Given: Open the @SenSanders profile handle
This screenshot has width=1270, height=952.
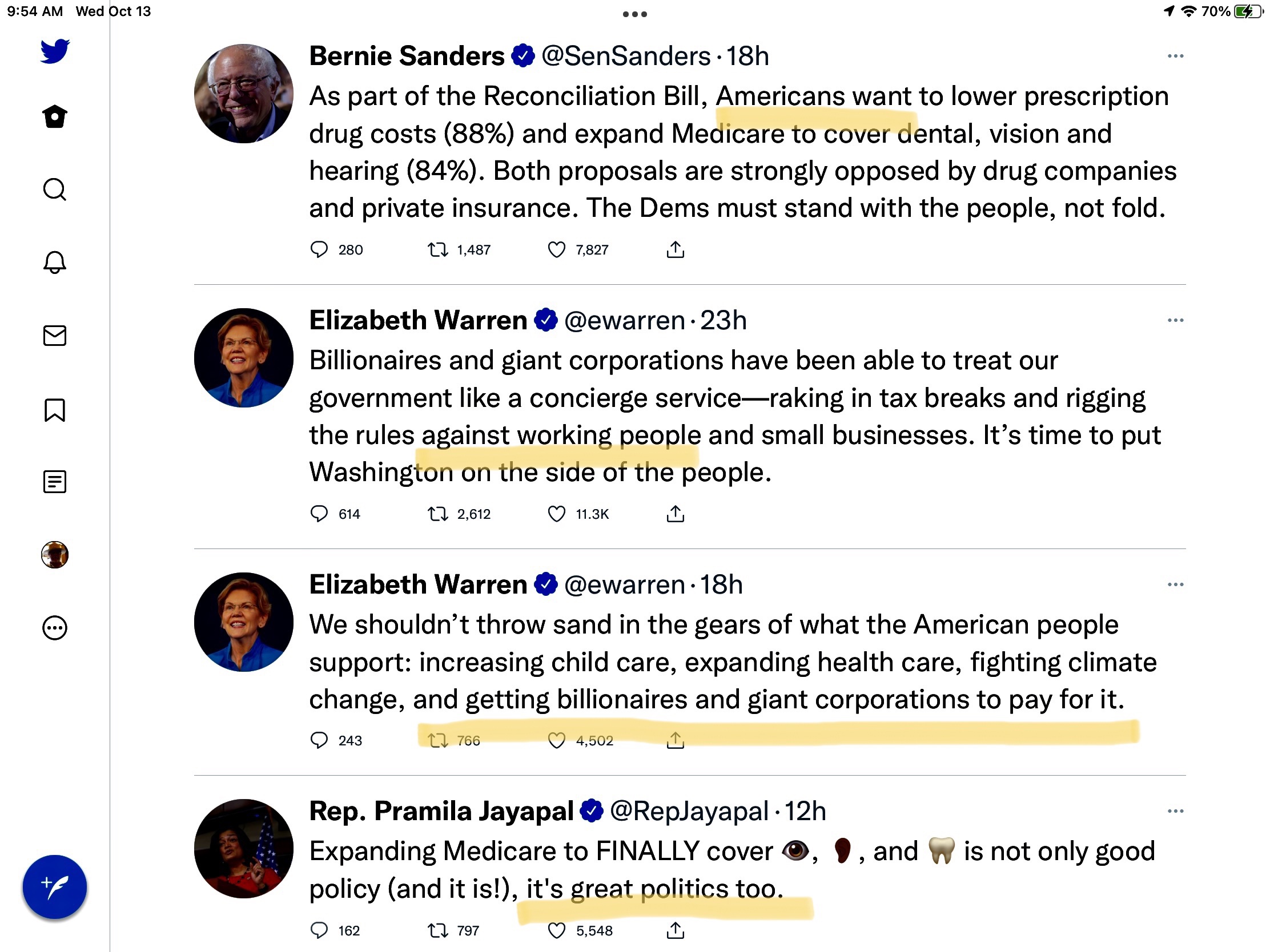Looking at the screenshot, I should click(x=626, y=57).
